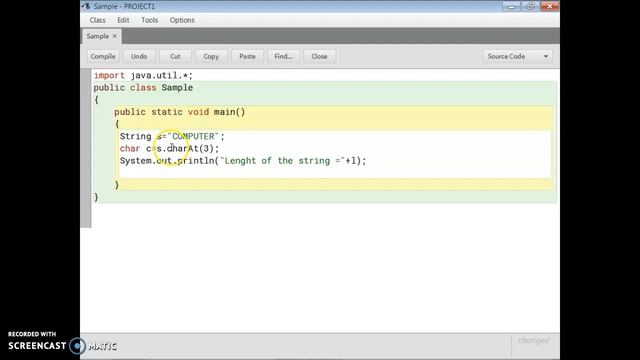Place cursor in 'import java.util.*;' line

143,76
